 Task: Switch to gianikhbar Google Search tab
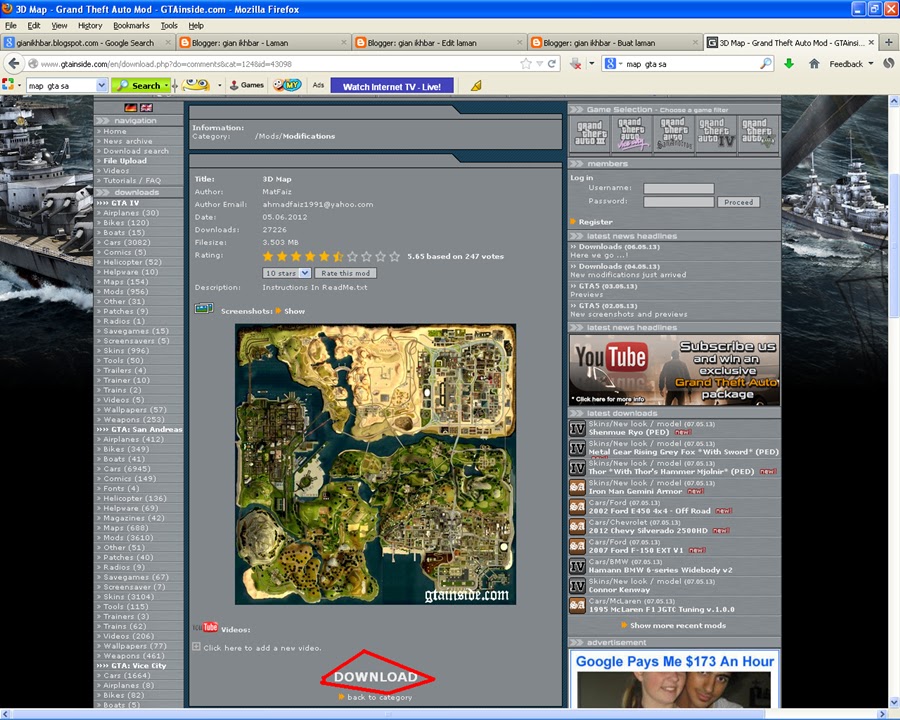click(x=87, y=42)
